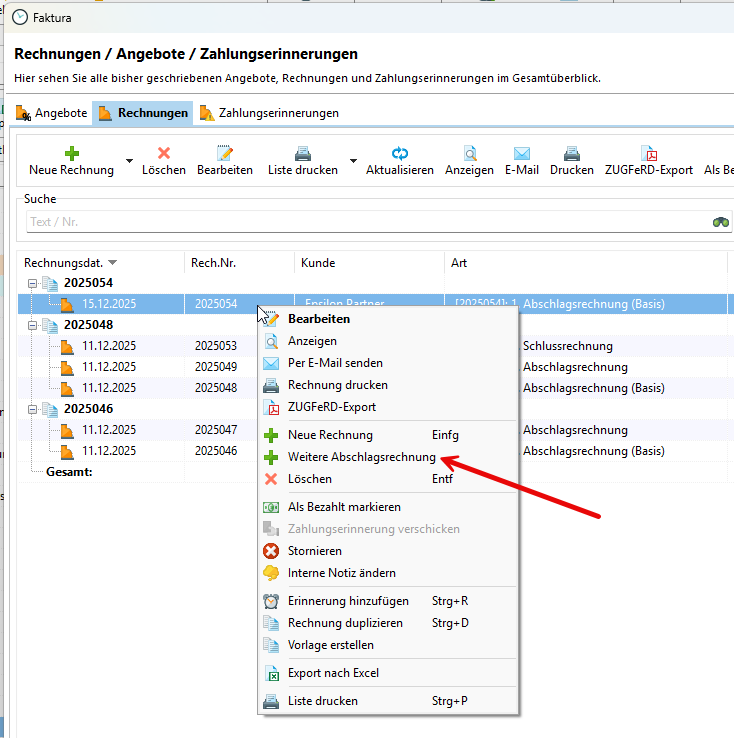Select Export nach Excel menu entry
Image resolution: width=734 pixels, height=738 pixels.
tap(333, 673)
